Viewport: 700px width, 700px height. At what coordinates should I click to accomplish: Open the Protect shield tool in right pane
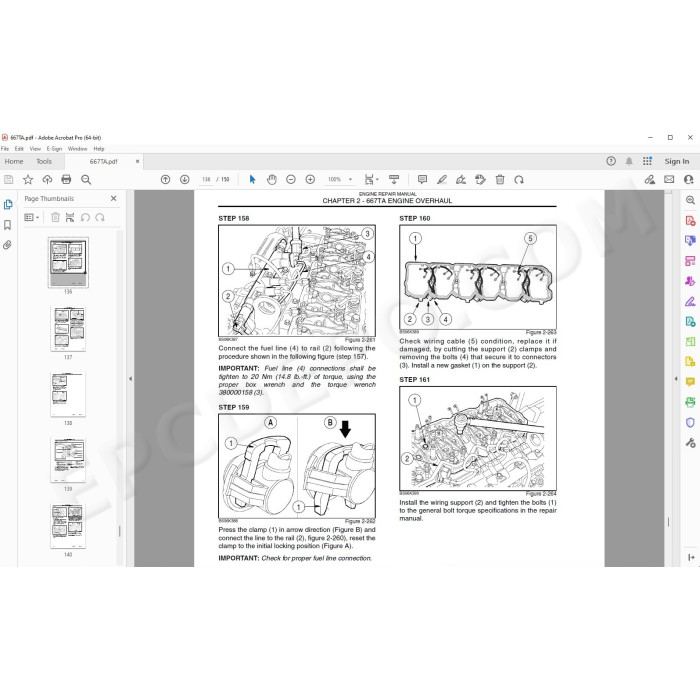[x=690, y=422]
